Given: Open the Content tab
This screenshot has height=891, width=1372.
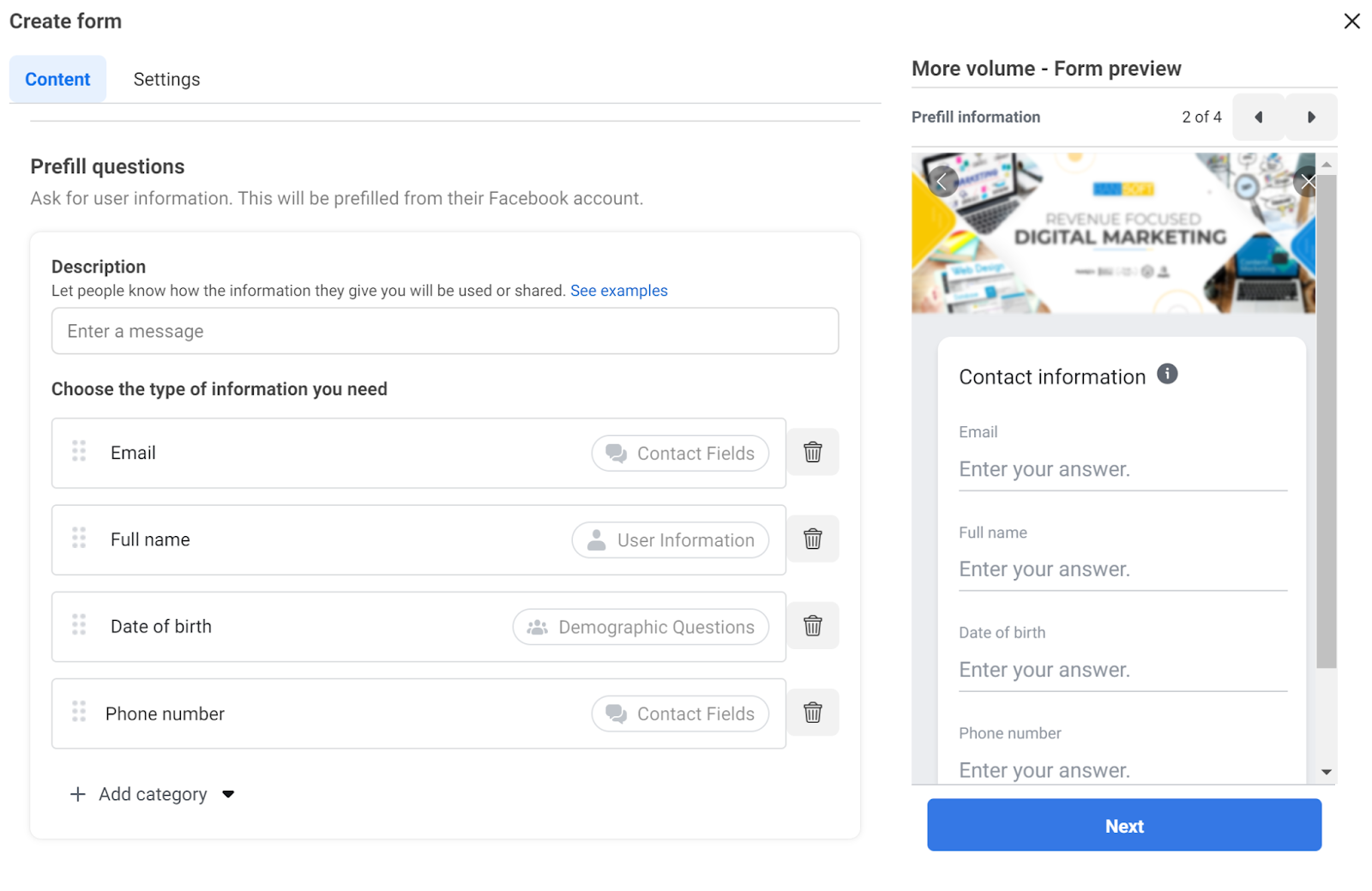Looking at the screenshot, I should point(57,80).
